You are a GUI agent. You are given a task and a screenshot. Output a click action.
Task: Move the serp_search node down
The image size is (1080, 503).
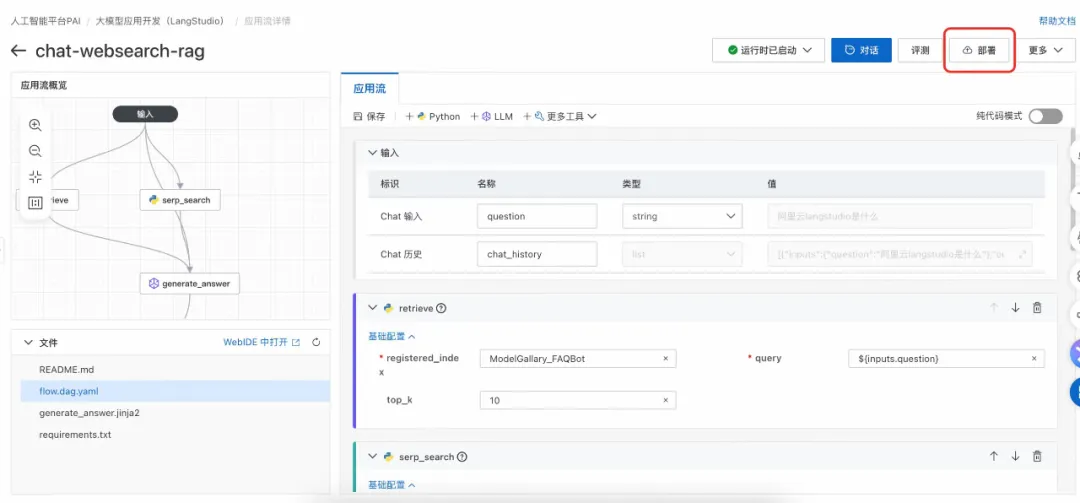1015,456
